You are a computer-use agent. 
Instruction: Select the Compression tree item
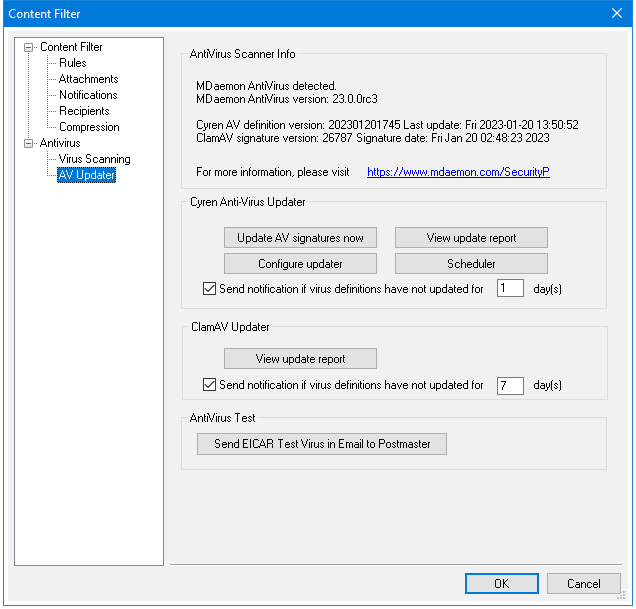click(89, 127)
